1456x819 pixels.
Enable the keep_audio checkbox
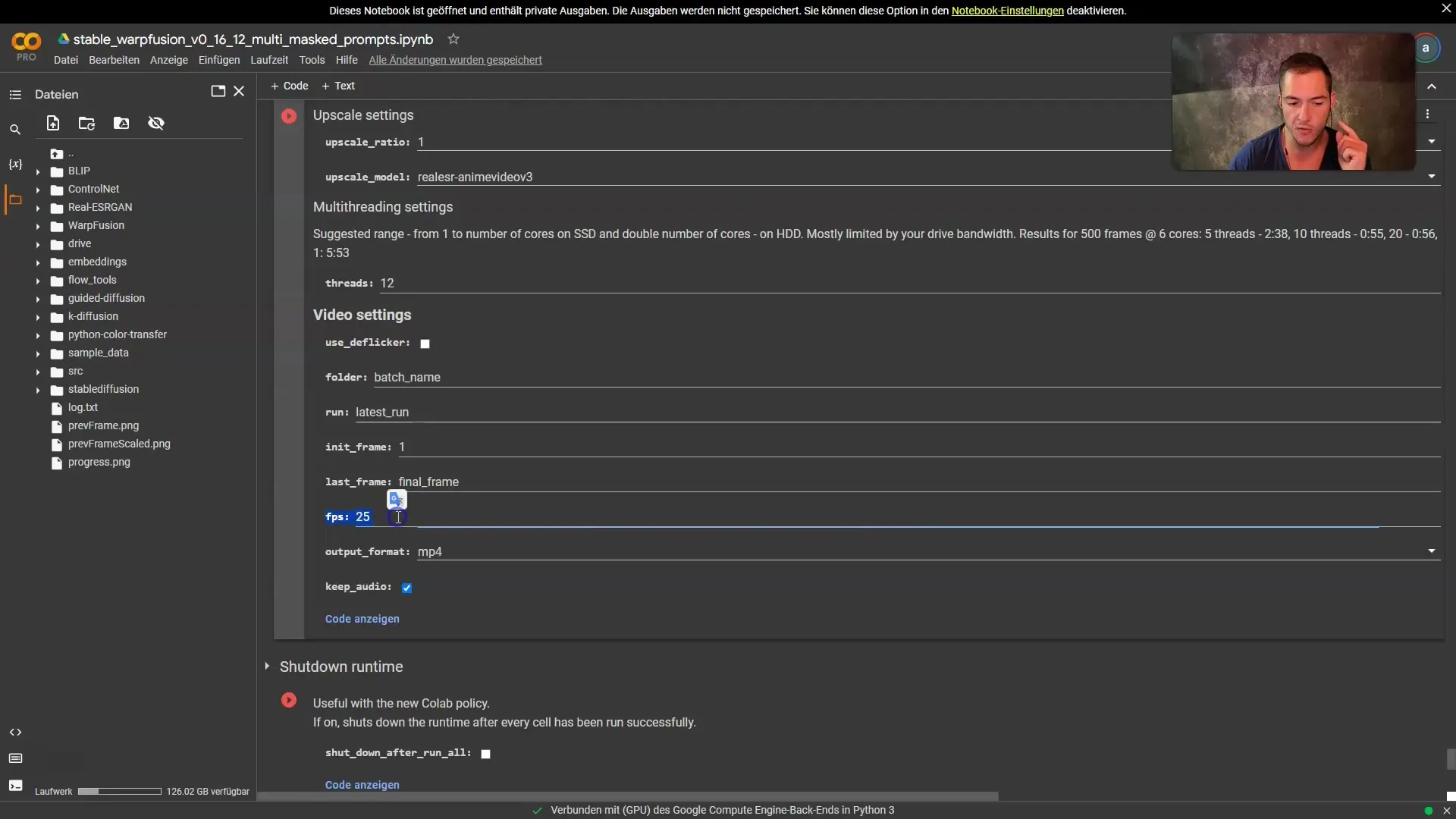click(x=406, y=587)
